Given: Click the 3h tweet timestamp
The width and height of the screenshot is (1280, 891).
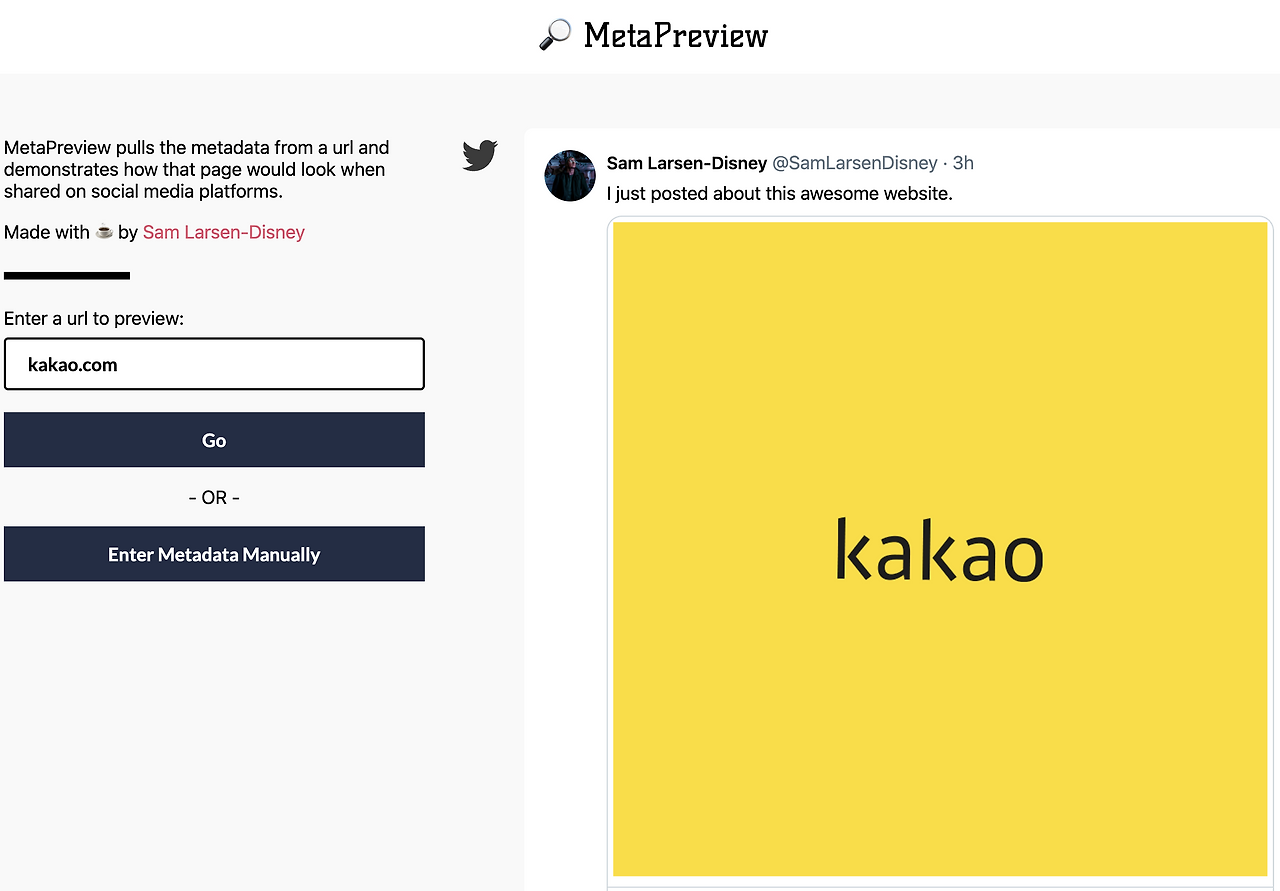Looking at the screenshot, I should [963, 163].
